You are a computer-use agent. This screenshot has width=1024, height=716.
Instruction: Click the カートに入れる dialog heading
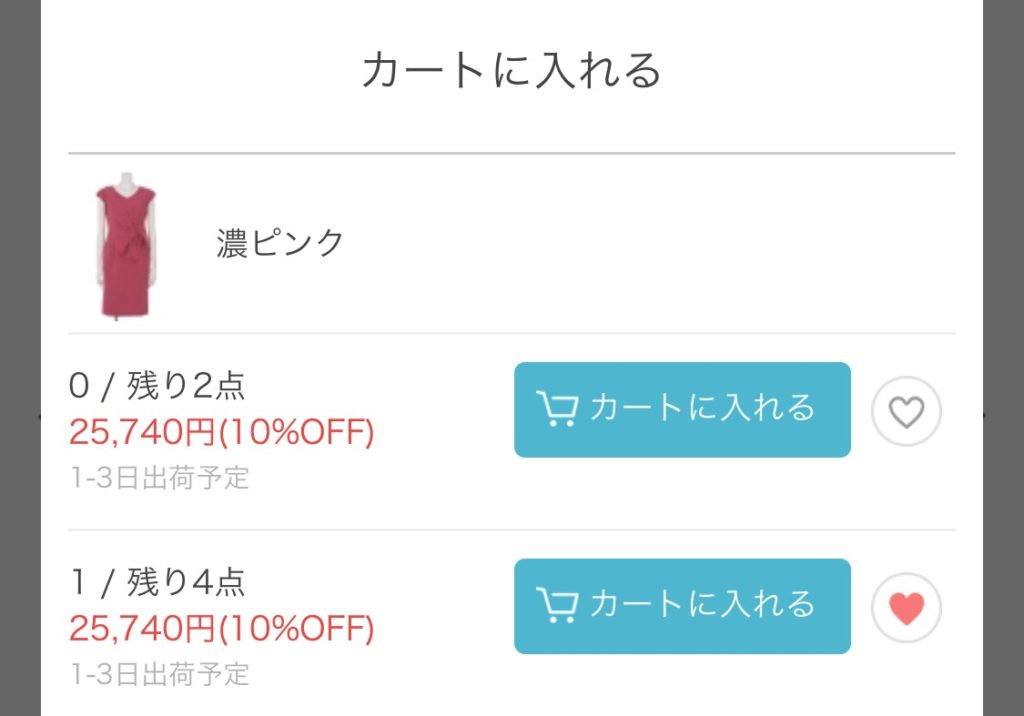coord(512,70)
